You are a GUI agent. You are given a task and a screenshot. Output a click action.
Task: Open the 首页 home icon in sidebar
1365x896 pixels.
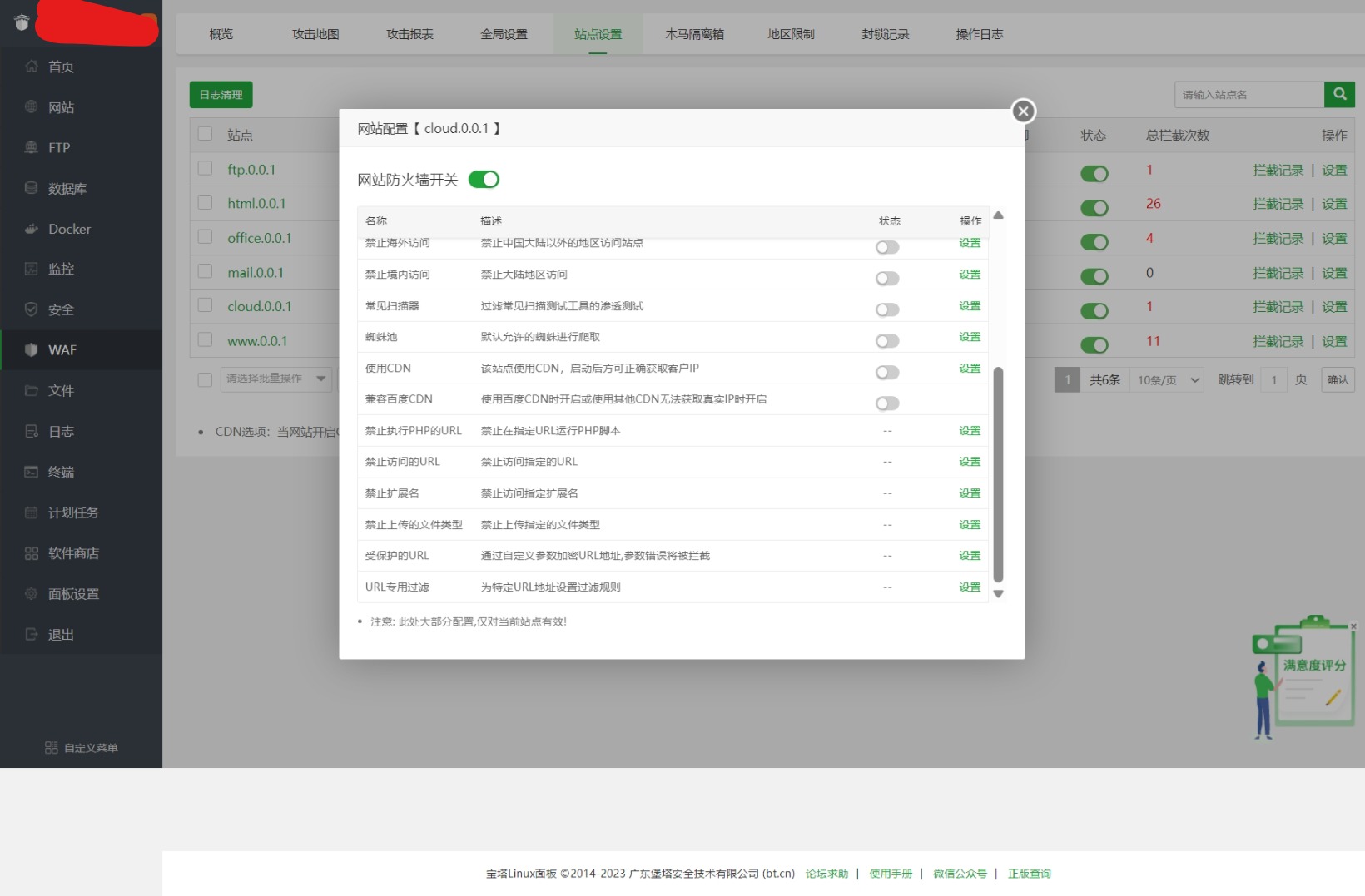coord(32,67)
